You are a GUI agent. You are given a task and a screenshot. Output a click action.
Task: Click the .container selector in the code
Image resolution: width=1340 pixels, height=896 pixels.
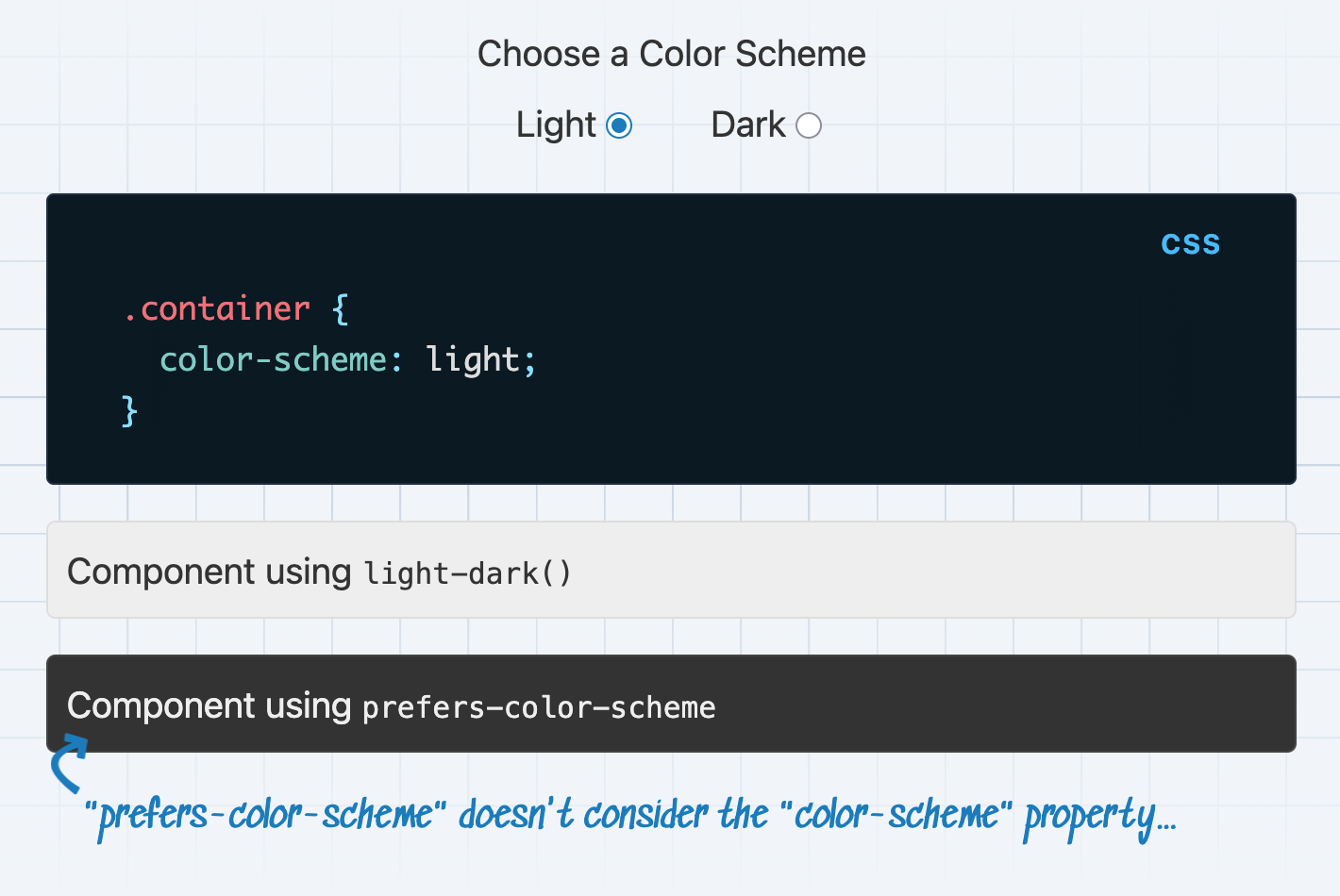(x=218, y=308)
